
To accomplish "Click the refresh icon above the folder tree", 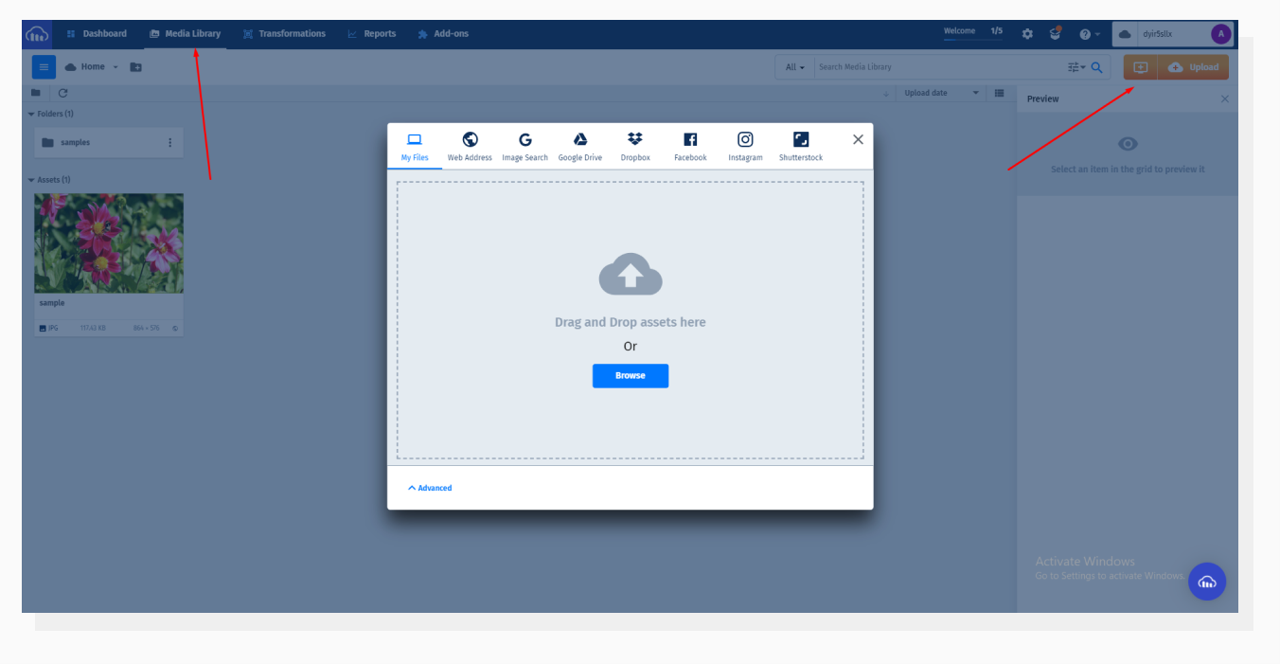I will (63, 93).
